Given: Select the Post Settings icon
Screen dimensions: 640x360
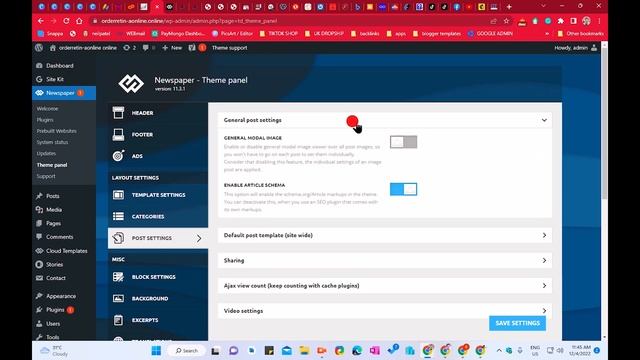Looking at the screenshot, I should 118,238.
